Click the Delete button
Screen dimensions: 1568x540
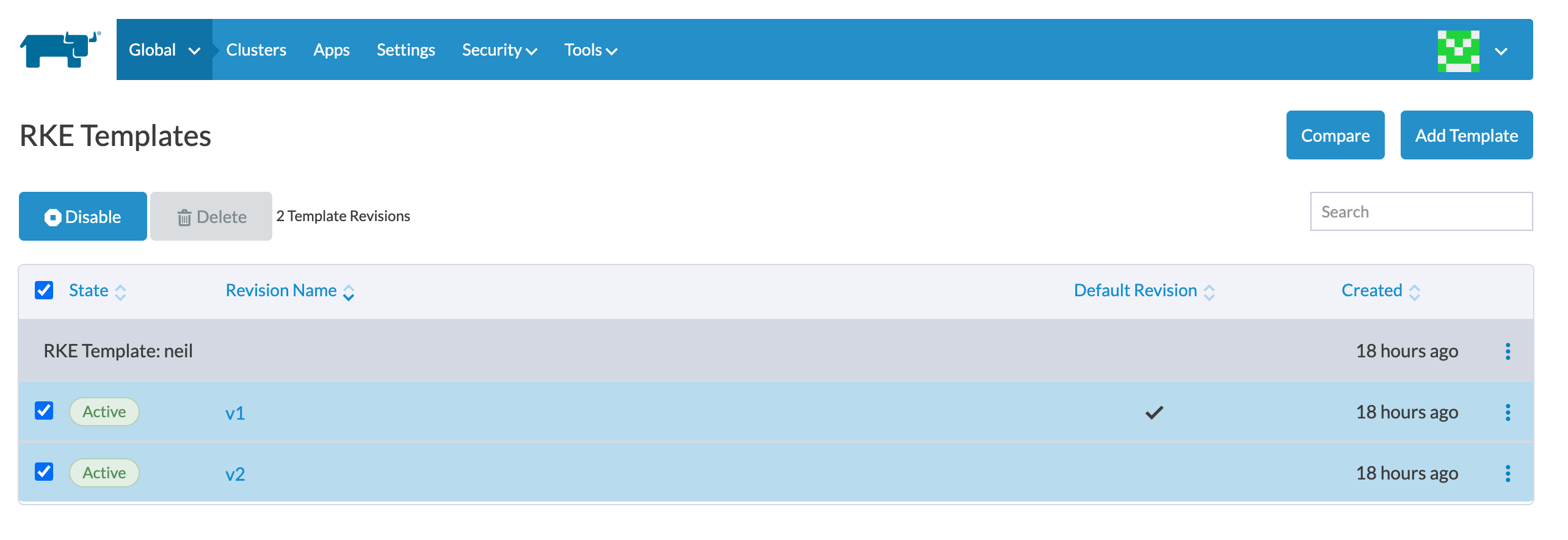point(211,216)
